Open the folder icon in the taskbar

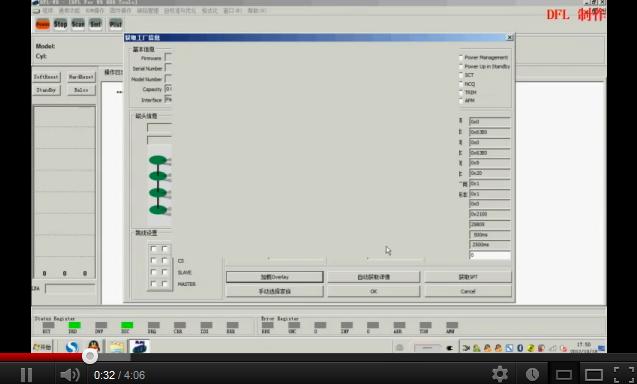116,347
